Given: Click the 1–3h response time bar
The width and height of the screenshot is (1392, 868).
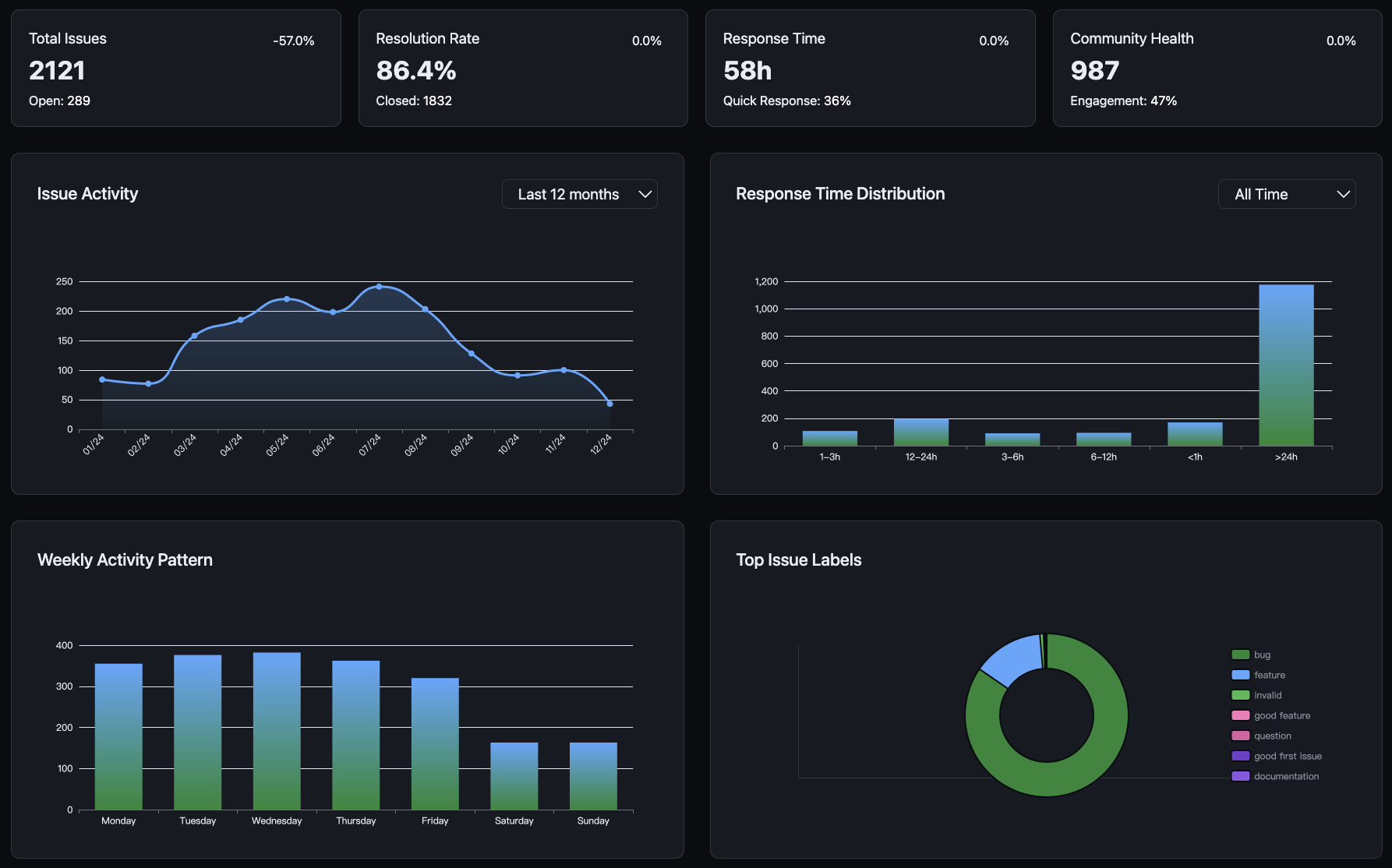Looking at the screenshot, I should tap(830, 439).
